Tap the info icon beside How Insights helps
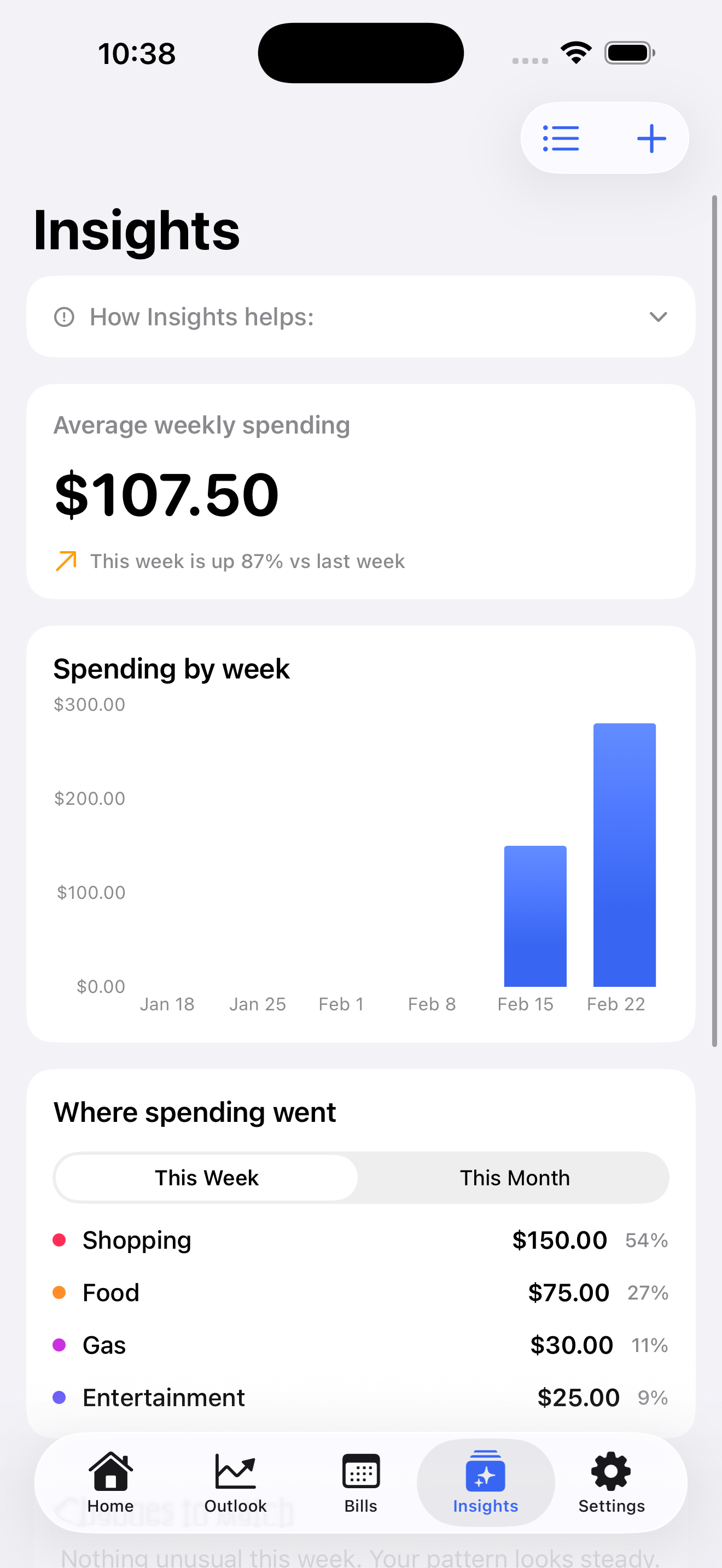This screenshot has height=1568, width=722. click(x=64, y=317)
